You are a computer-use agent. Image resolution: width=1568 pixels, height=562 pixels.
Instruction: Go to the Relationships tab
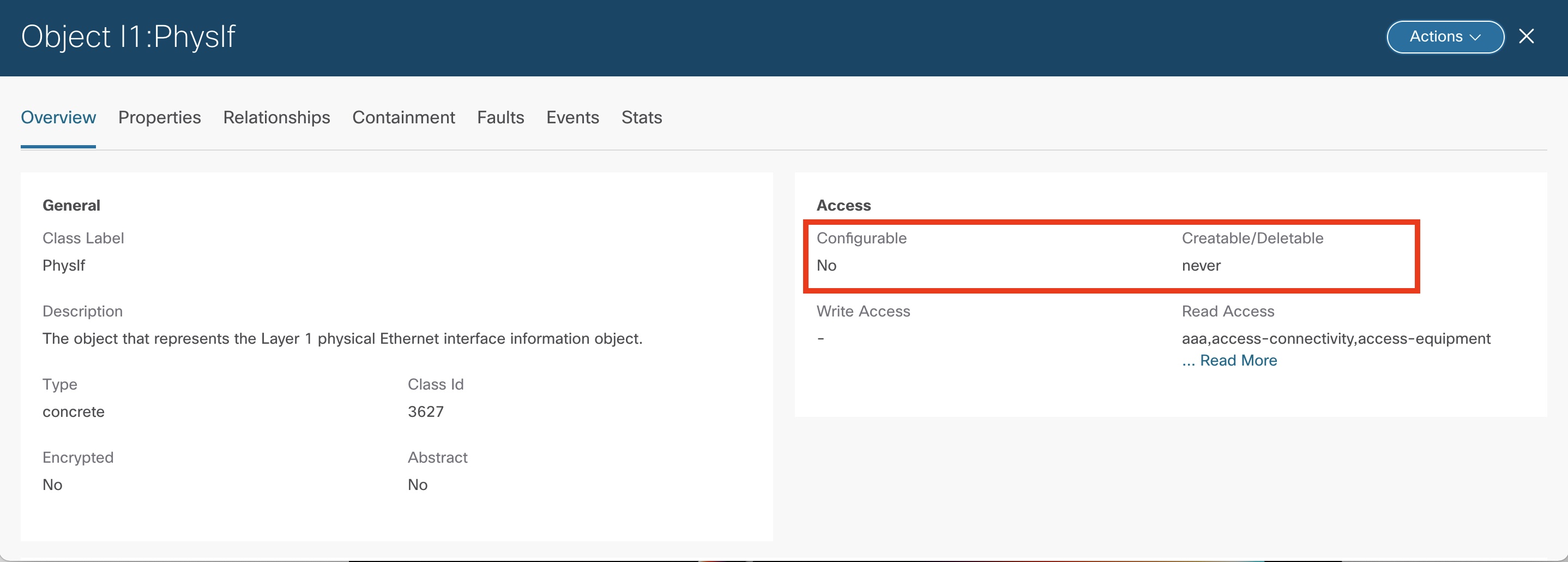tap(276, 117)
